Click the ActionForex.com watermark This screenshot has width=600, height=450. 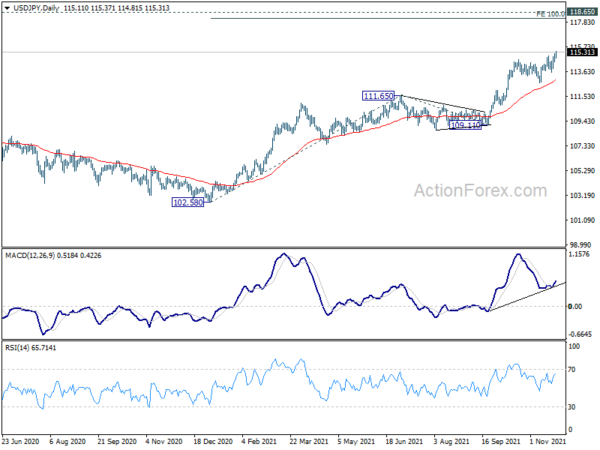click(x=481, y=191)
